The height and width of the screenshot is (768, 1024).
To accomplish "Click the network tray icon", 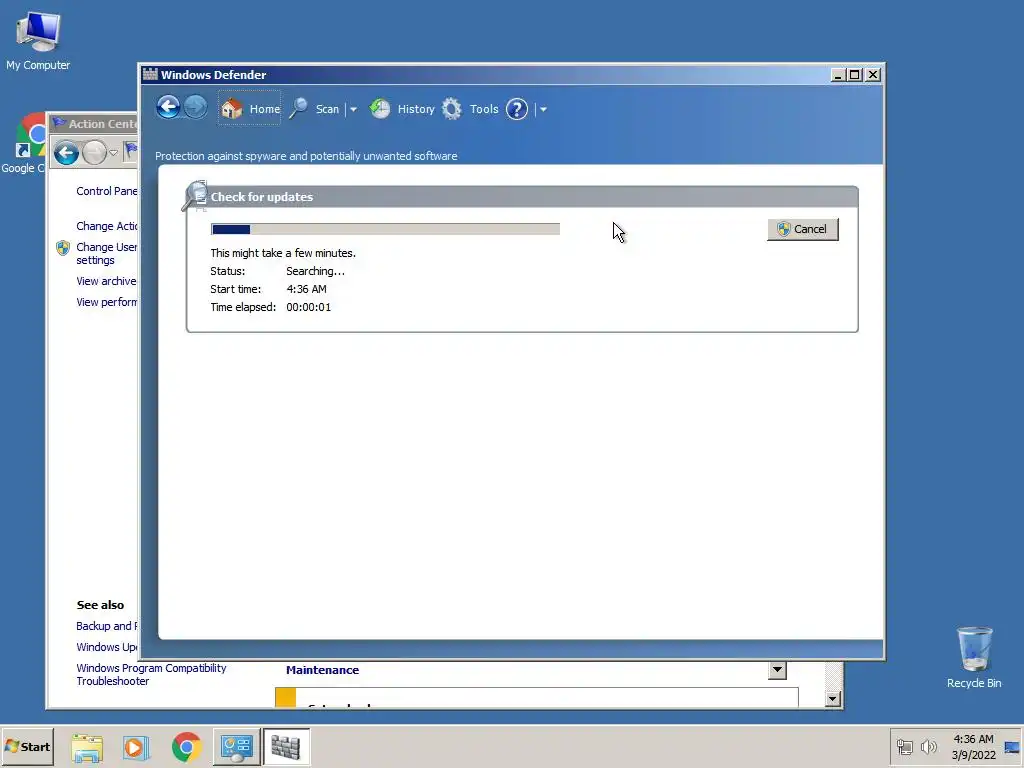I will [x=904, y=747].
